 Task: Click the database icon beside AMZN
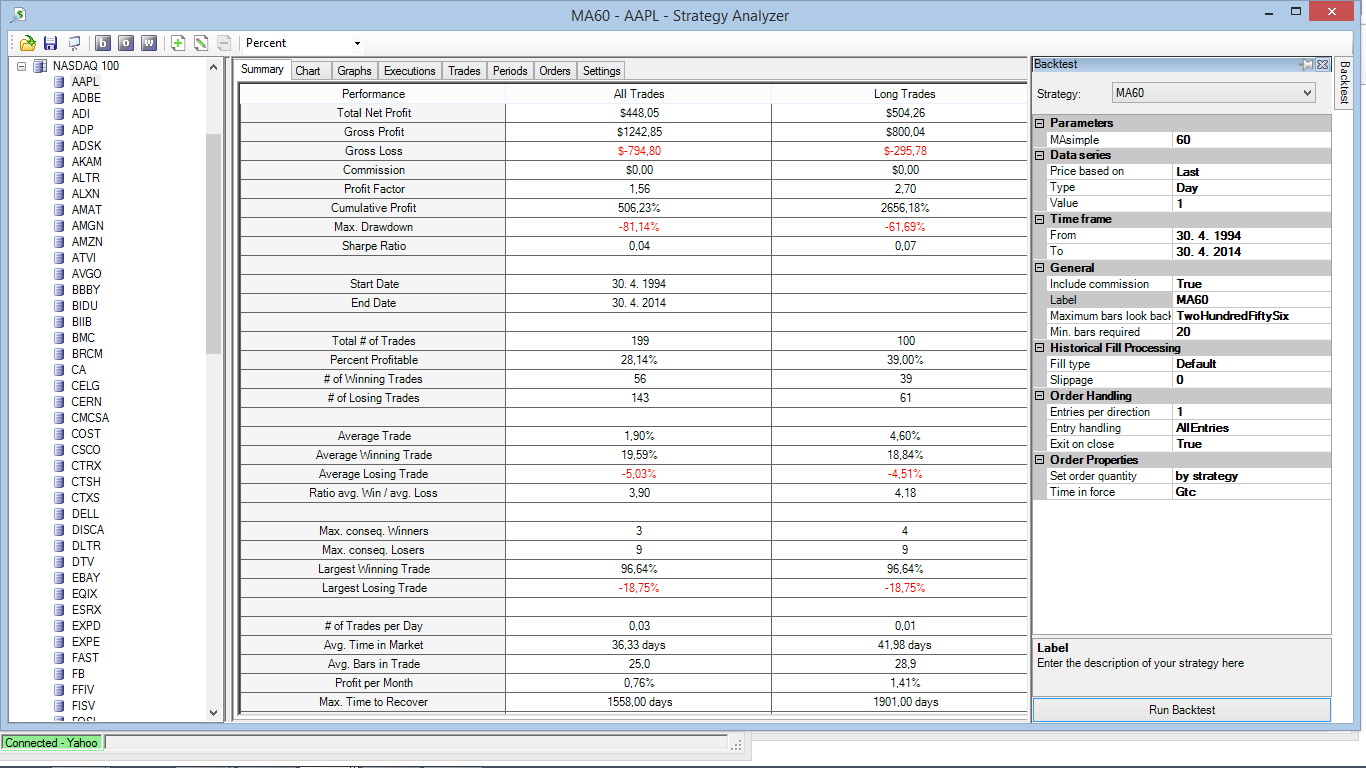point(60,242)
